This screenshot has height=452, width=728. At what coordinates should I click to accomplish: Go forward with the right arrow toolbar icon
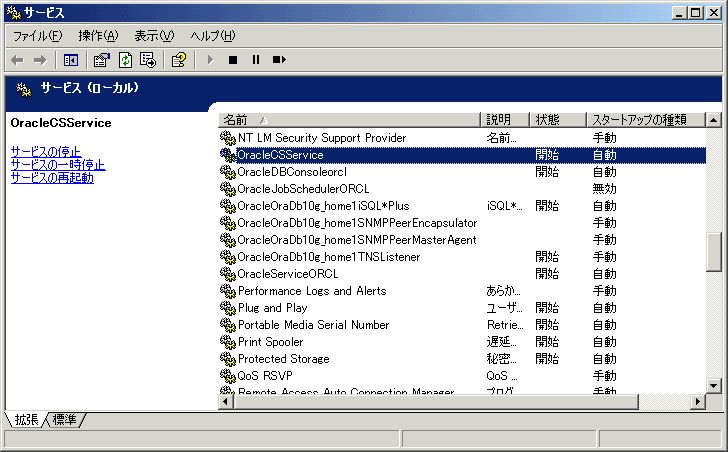click(x=40, y=60)
